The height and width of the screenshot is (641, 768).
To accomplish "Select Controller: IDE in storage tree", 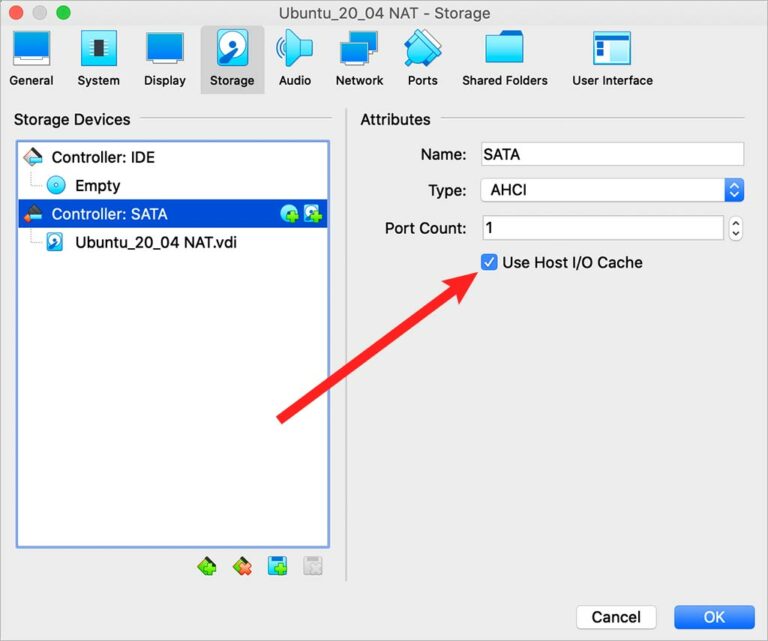I will (x=172, y=157).
